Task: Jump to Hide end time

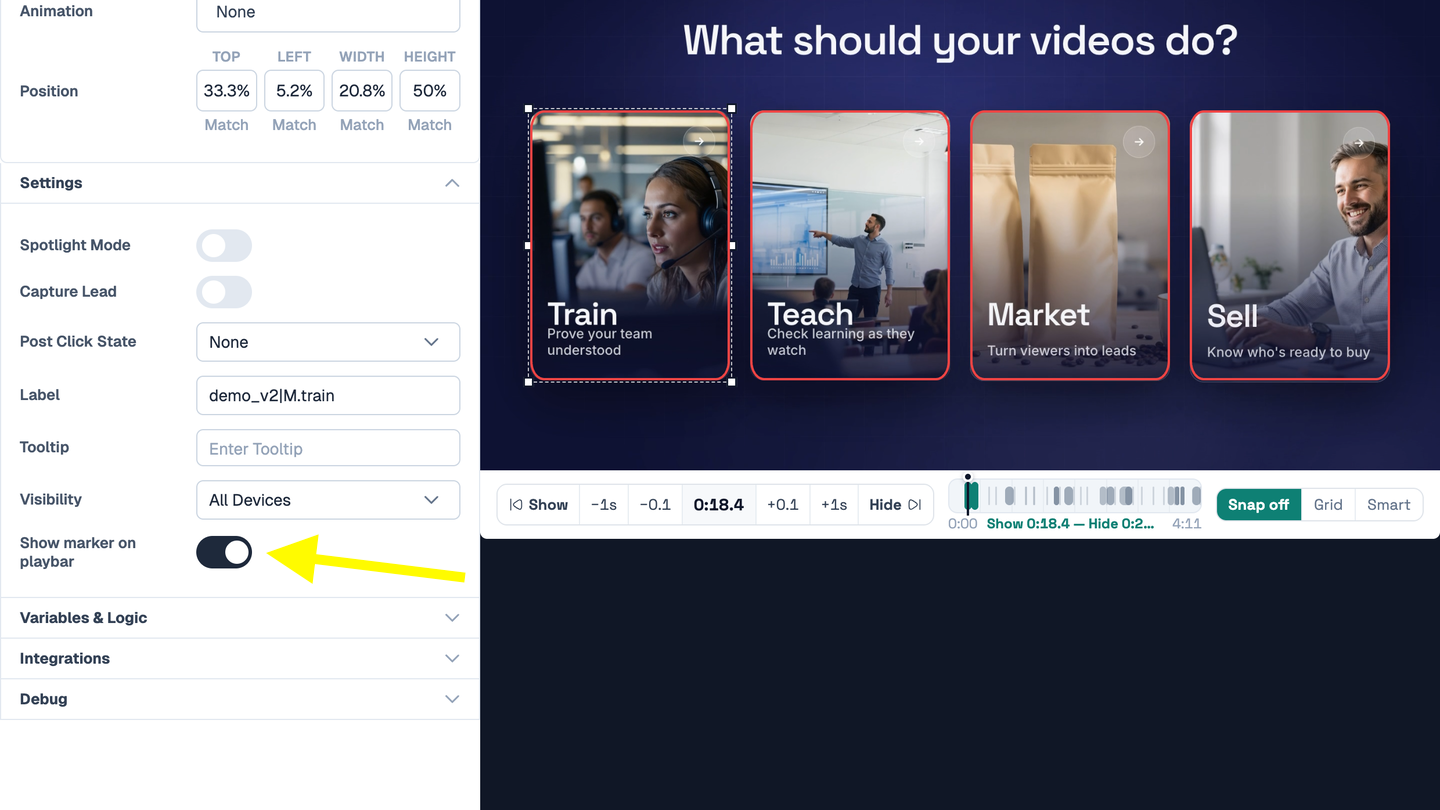Action: pos(895,505)
